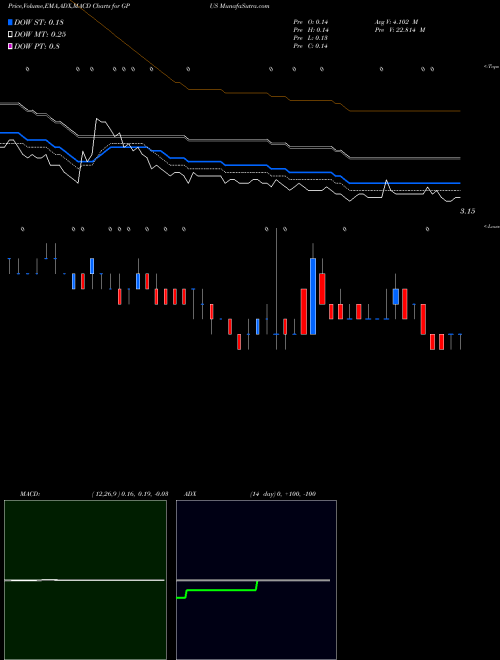
Task: Click the white DOW MT legend swatch
Action: pos(10,35)
